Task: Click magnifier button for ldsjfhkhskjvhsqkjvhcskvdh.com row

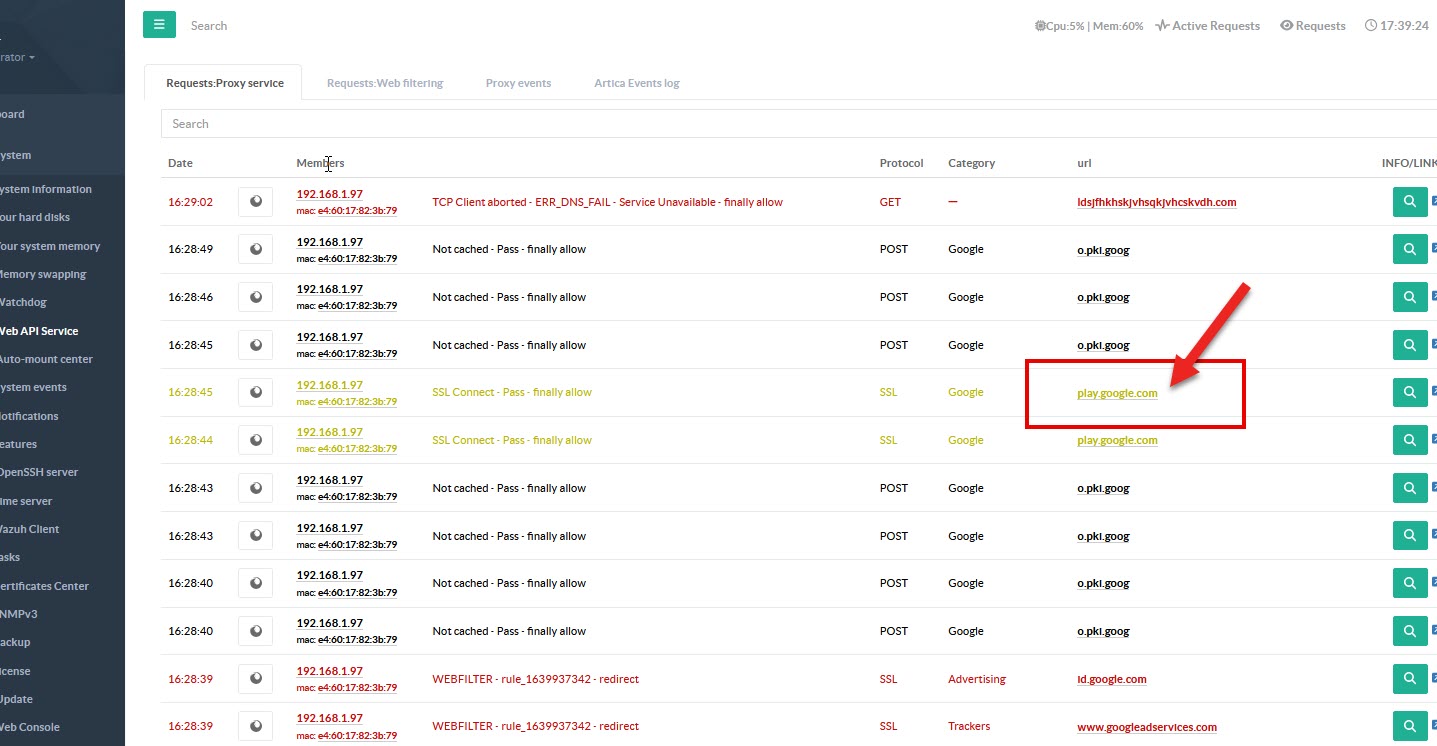Action: point(1409,202)
